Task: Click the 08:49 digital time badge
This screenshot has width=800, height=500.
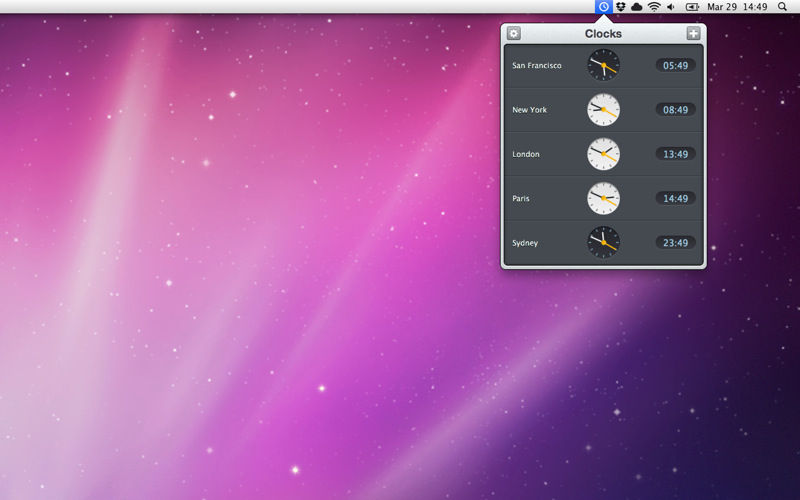Action: (x=676, y=110)
